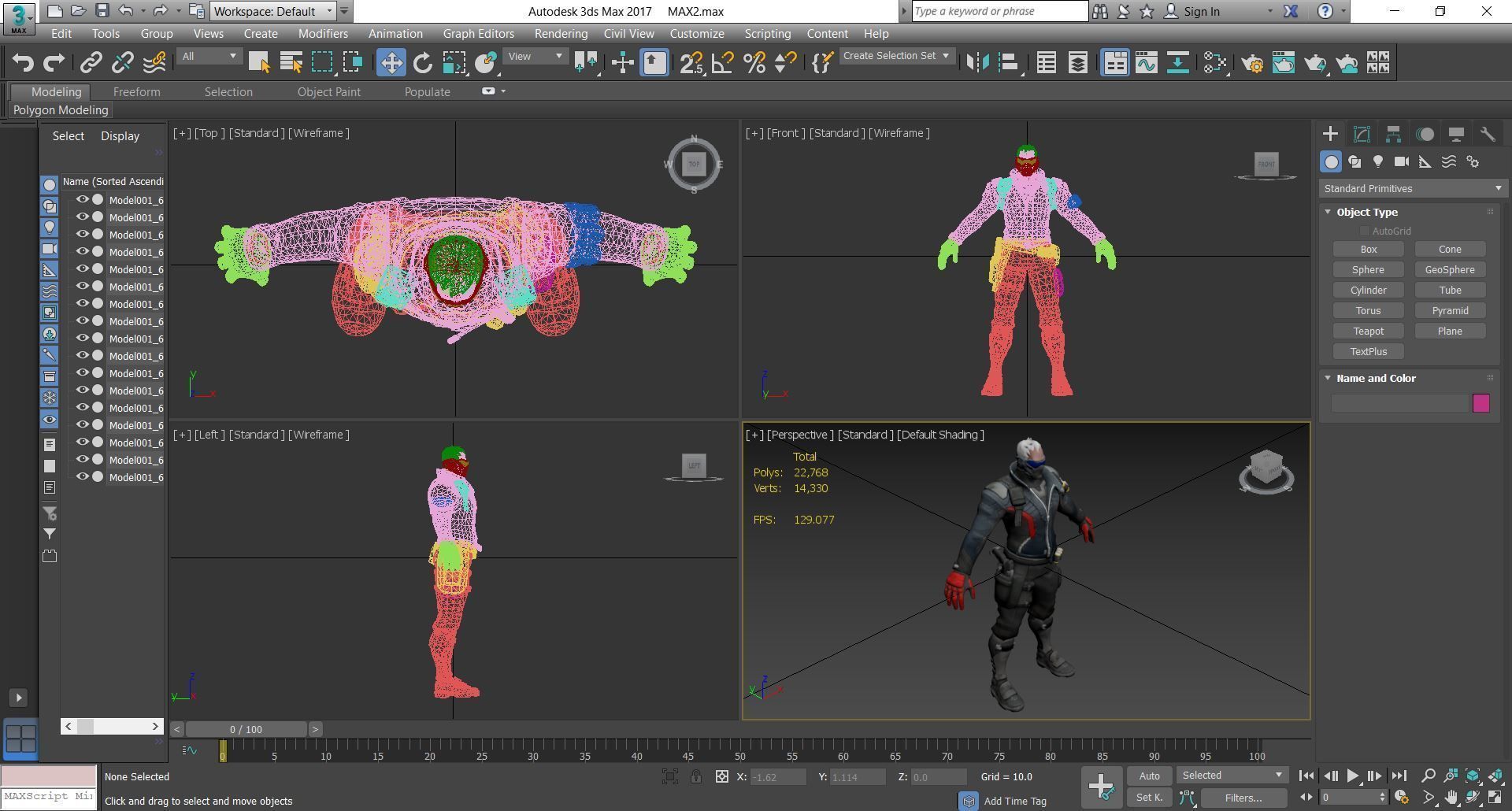Click the Mirror tool icon
Screen dimensions: 1512x811
[977, 63]
